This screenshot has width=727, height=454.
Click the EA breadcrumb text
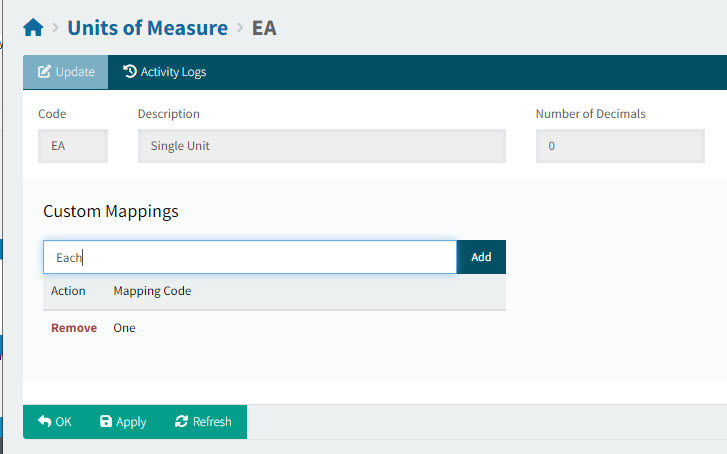pyautogui.click(x=264, y=28)
